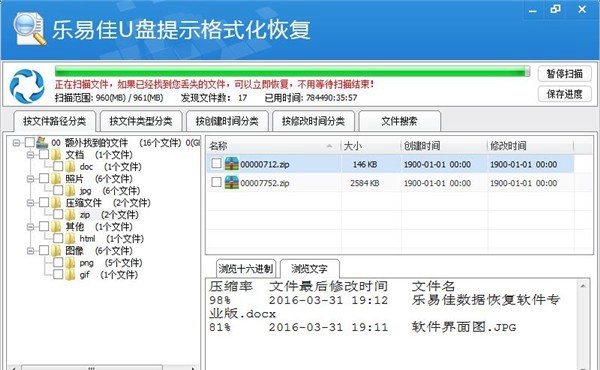
Task: Check the box for 00000712.zip
Action: [x=216, y=163]
